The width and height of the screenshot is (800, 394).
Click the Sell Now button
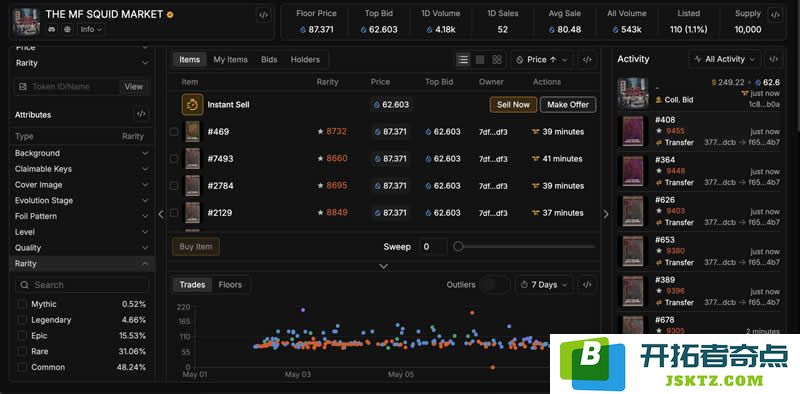point(513,105)
